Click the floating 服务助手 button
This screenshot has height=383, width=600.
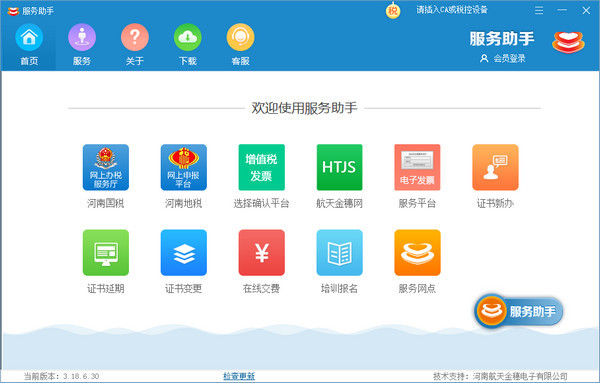pyautogui.click(x=518, y=311)
